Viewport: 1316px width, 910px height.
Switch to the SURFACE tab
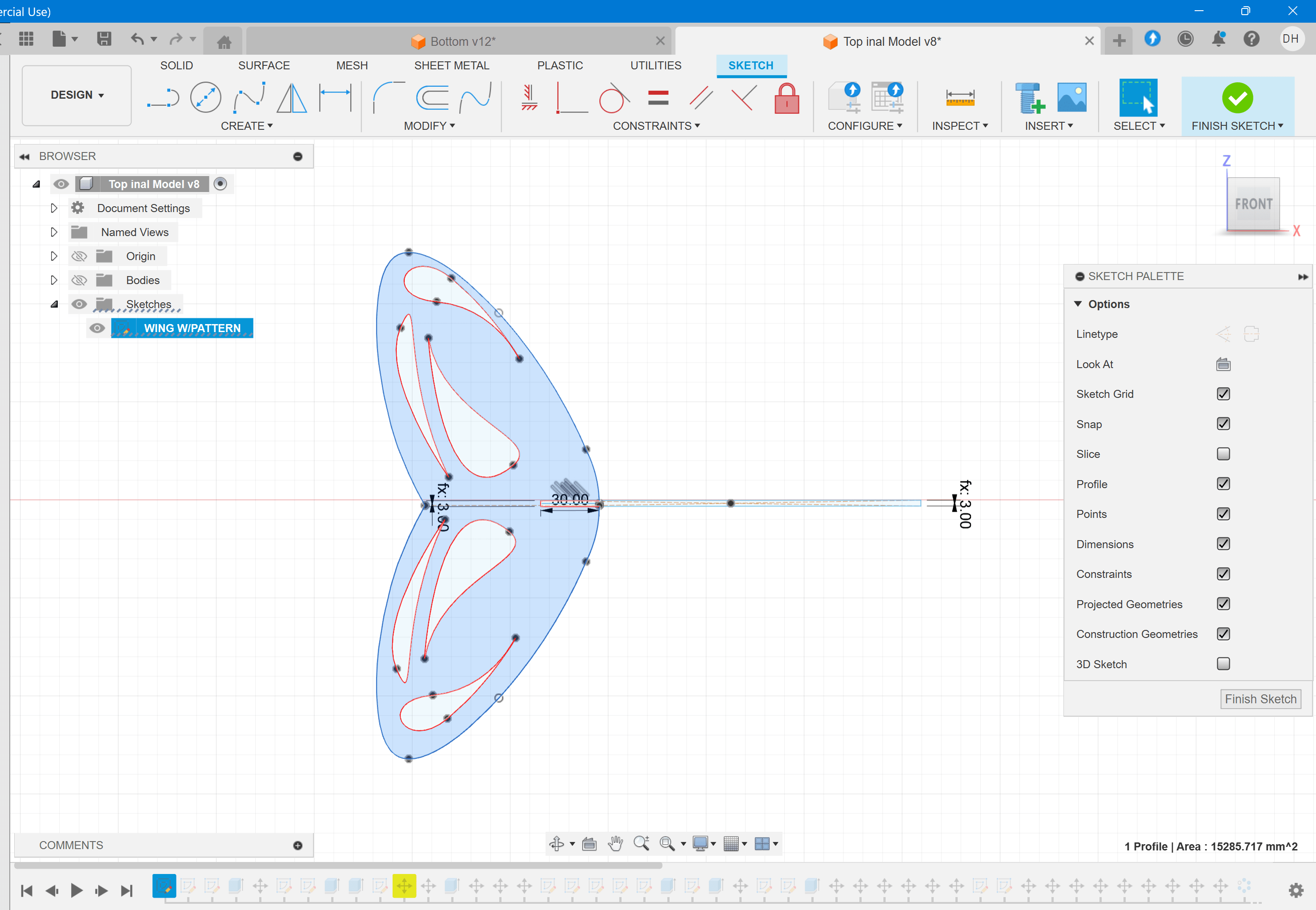pyautogui.click(x=264, y=65)
